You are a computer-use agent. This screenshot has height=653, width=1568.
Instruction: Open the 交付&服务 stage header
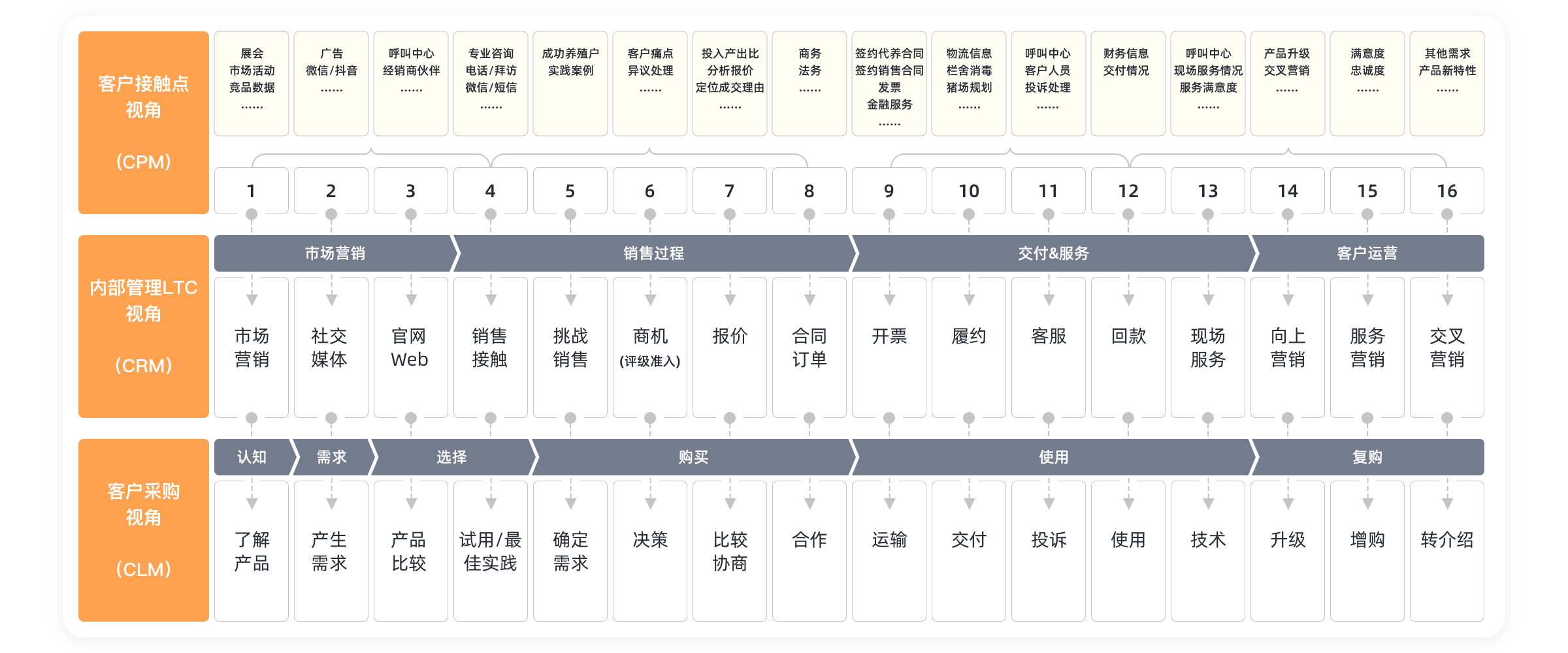[1053, 253]
